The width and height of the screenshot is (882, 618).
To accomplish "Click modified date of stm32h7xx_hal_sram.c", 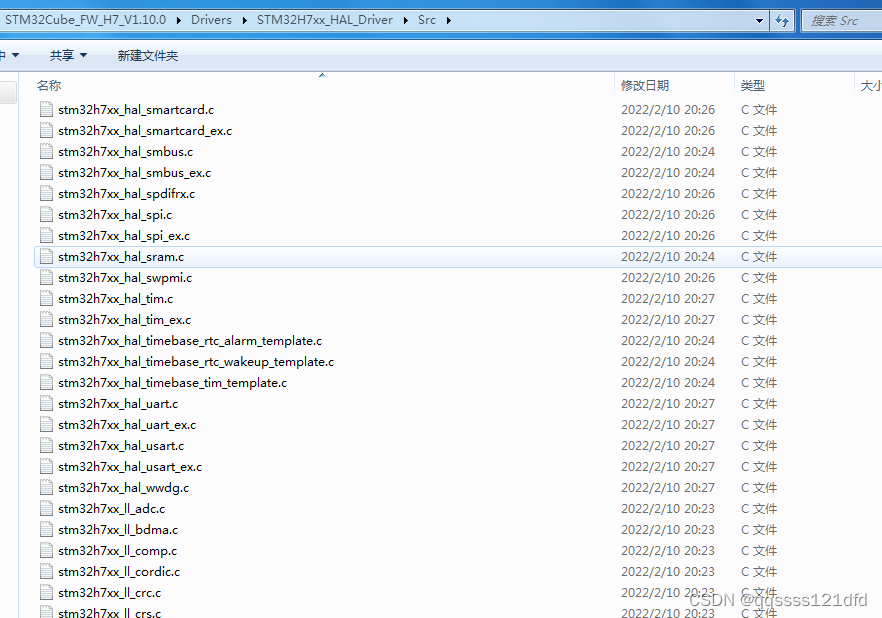I will (x=668, y=257).
